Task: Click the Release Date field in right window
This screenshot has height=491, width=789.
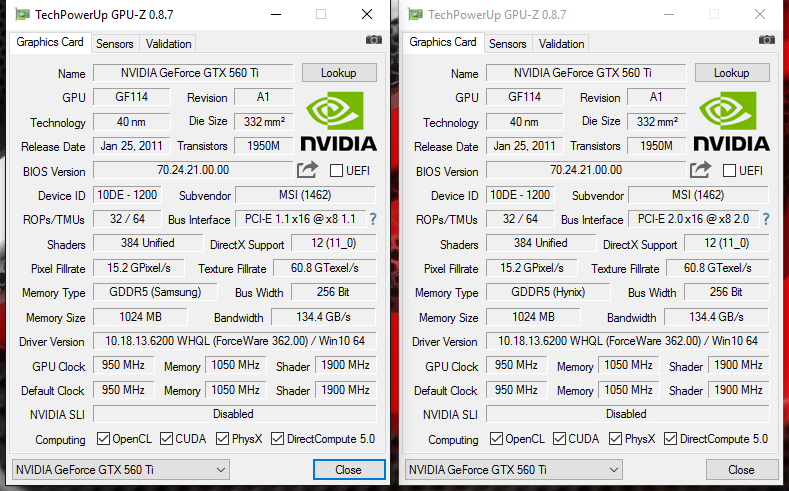Action: pos(524,146)
